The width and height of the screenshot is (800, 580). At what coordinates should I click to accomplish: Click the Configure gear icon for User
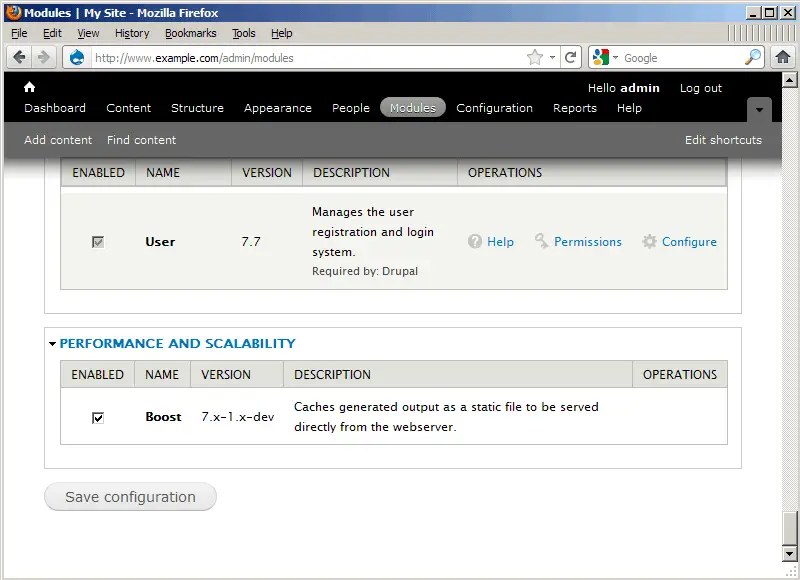click(x=649, y=241)
